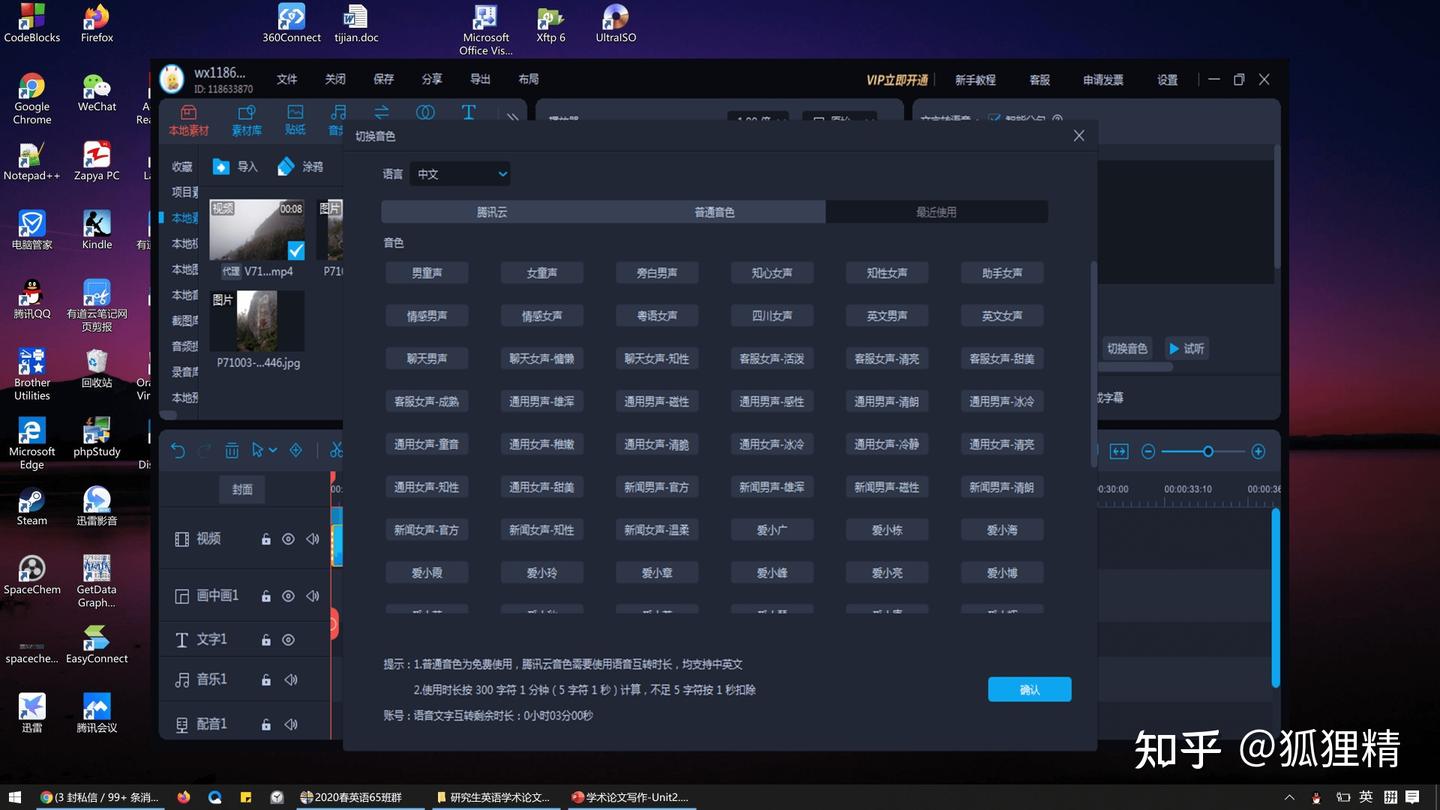1440x810 pixels.
Task: Open 设置 settings in title bar
Action: 1168,80
